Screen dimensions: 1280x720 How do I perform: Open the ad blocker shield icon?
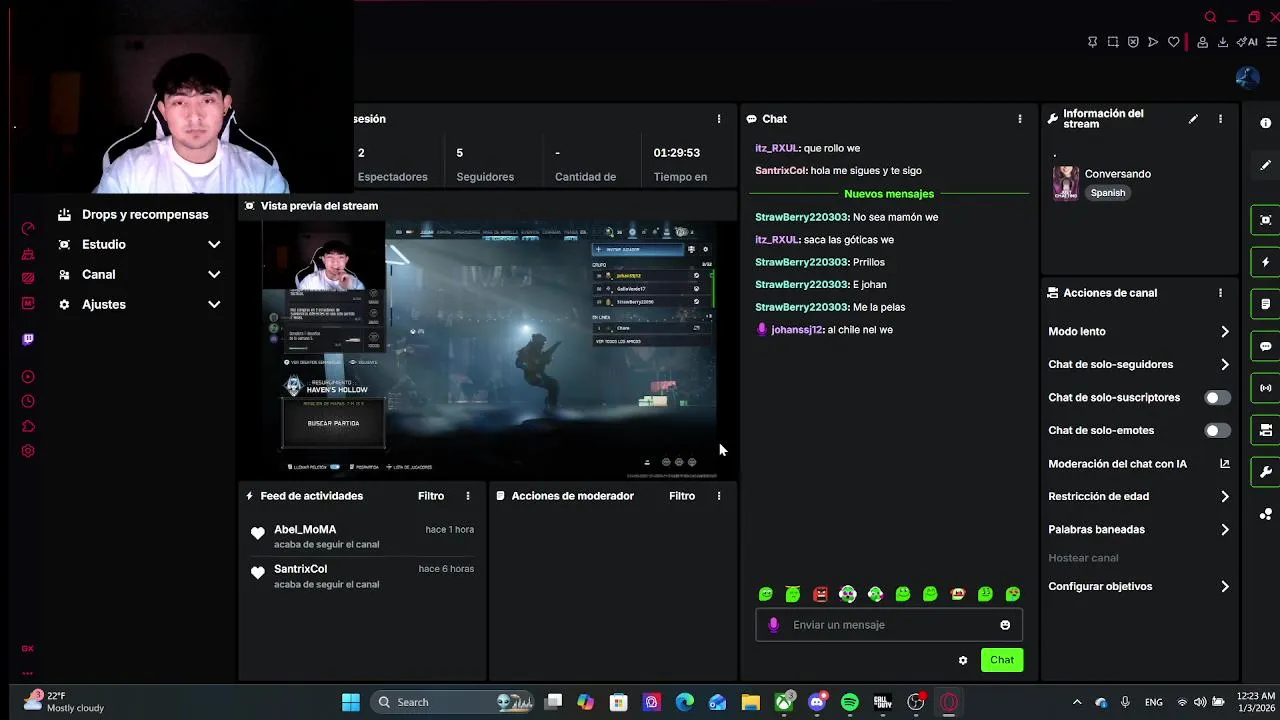[x=1133, y=42]
